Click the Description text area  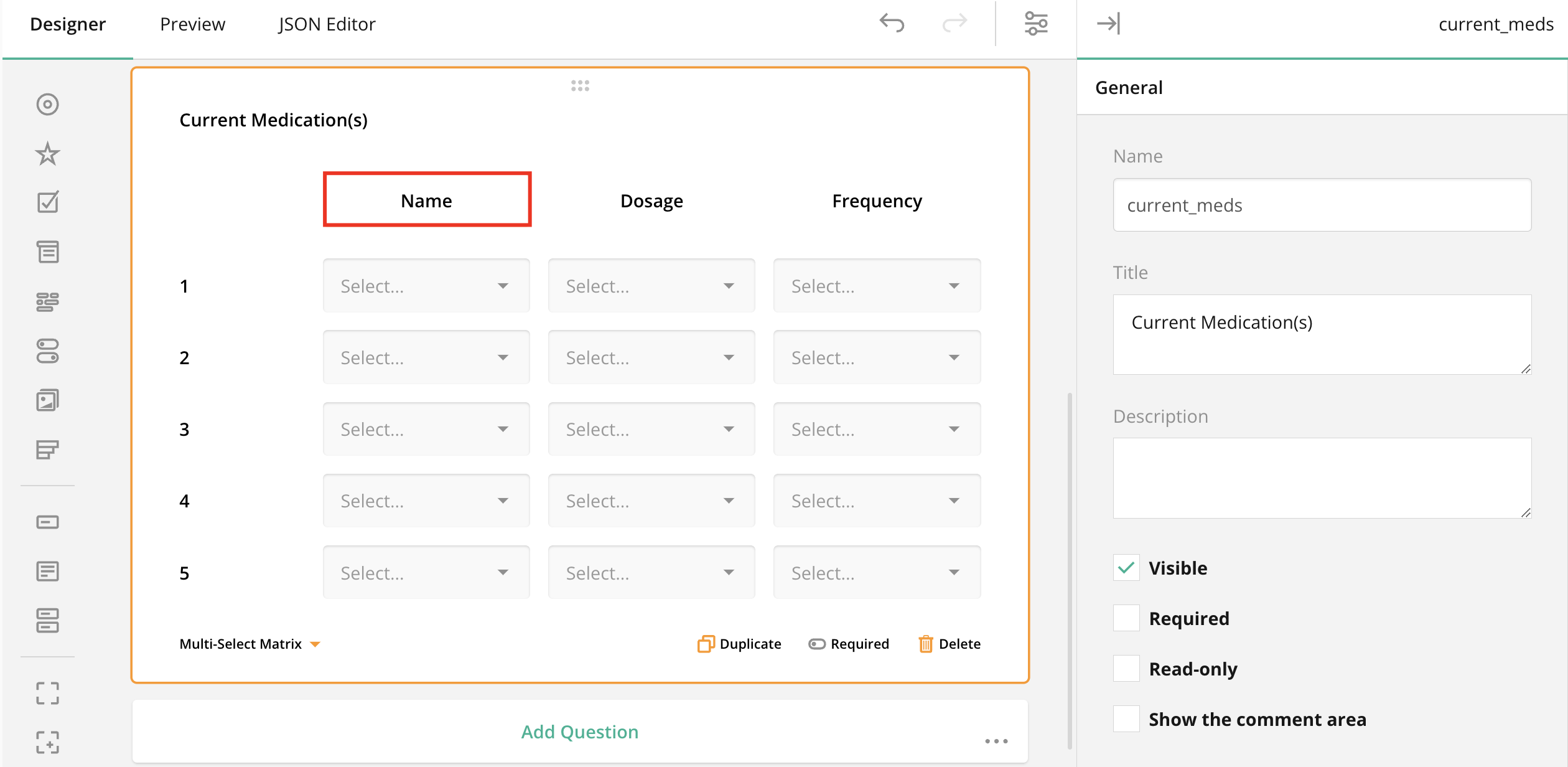1322,478
